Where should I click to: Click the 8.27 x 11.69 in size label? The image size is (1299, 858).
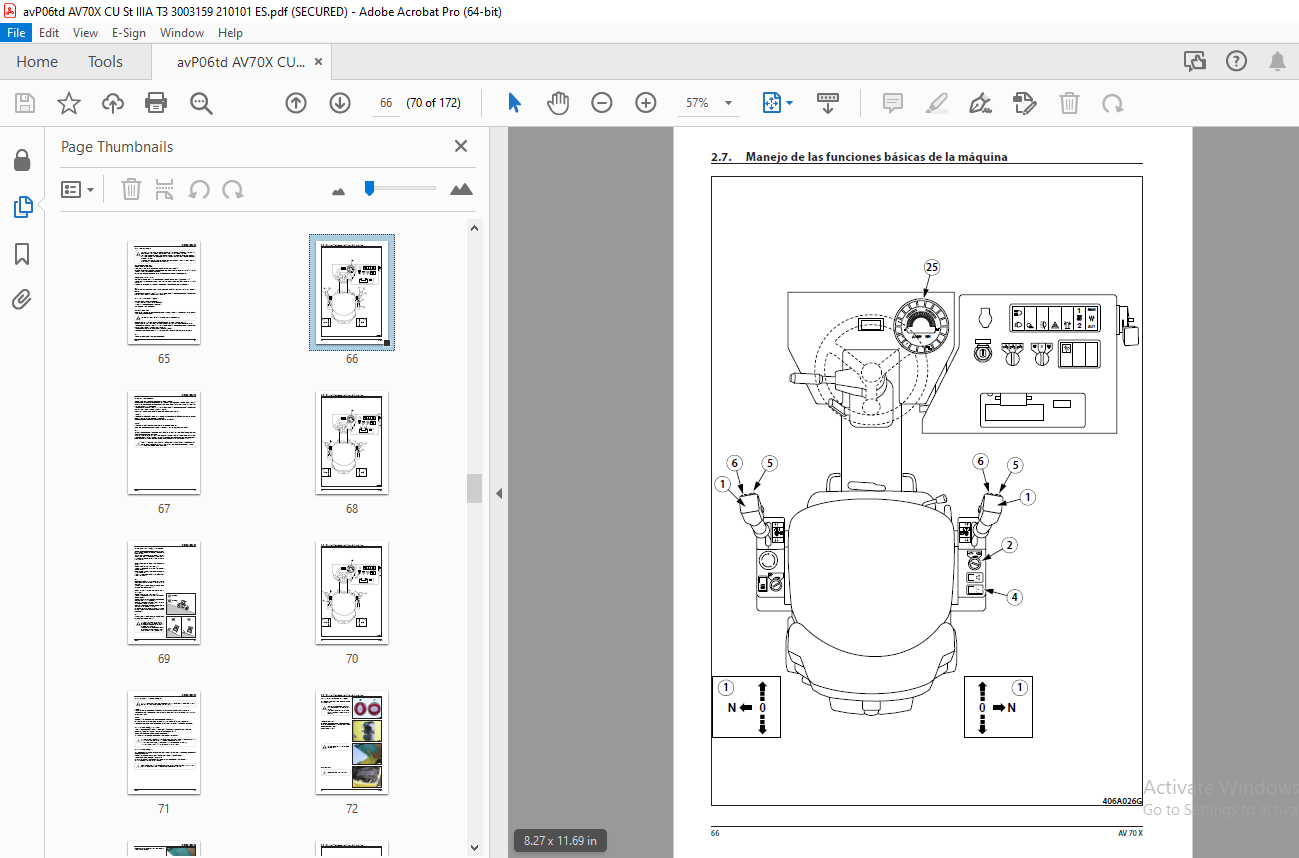point(560,841)
